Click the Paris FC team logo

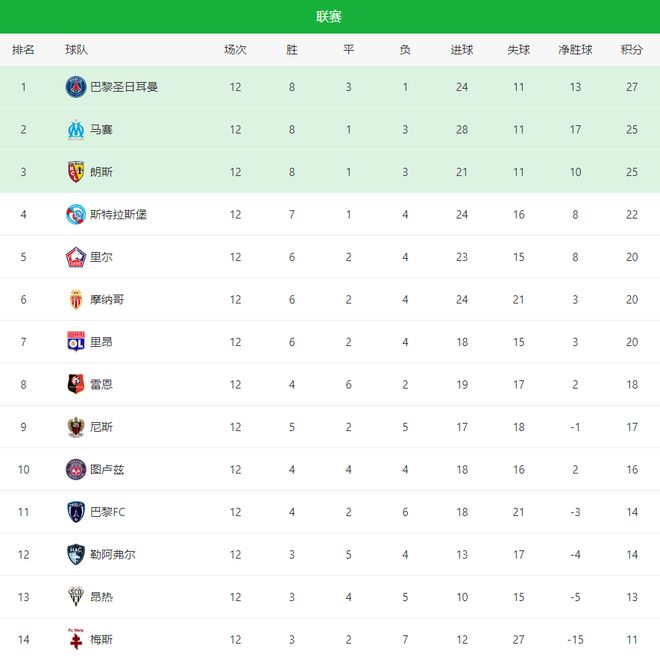click(x=76, y=512)
